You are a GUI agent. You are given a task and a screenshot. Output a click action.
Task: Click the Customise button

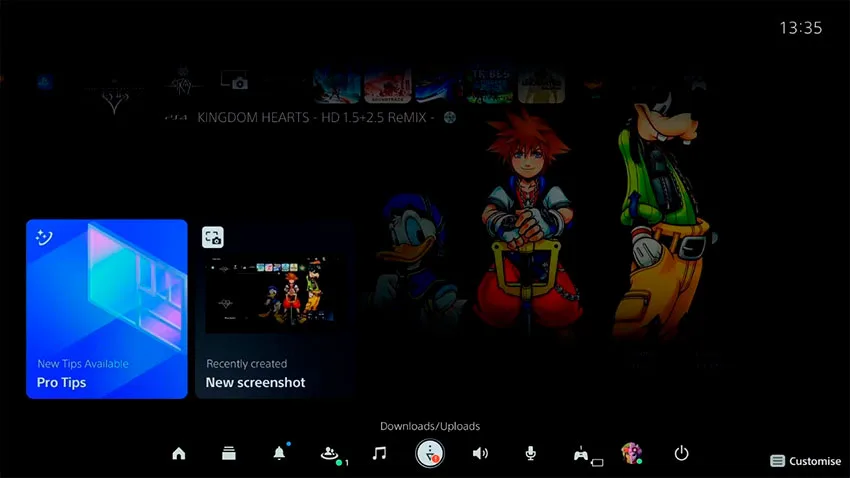pyautogui.click(x=806, y=461)
